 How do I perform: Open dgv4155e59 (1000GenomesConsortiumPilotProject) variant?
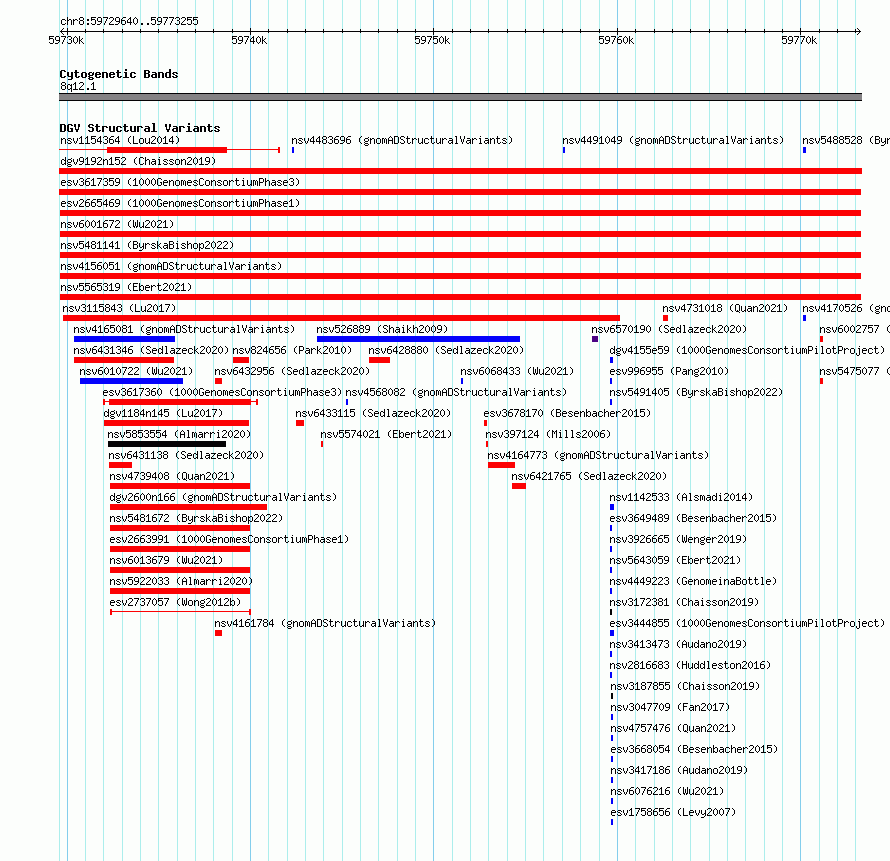point(747,350)
